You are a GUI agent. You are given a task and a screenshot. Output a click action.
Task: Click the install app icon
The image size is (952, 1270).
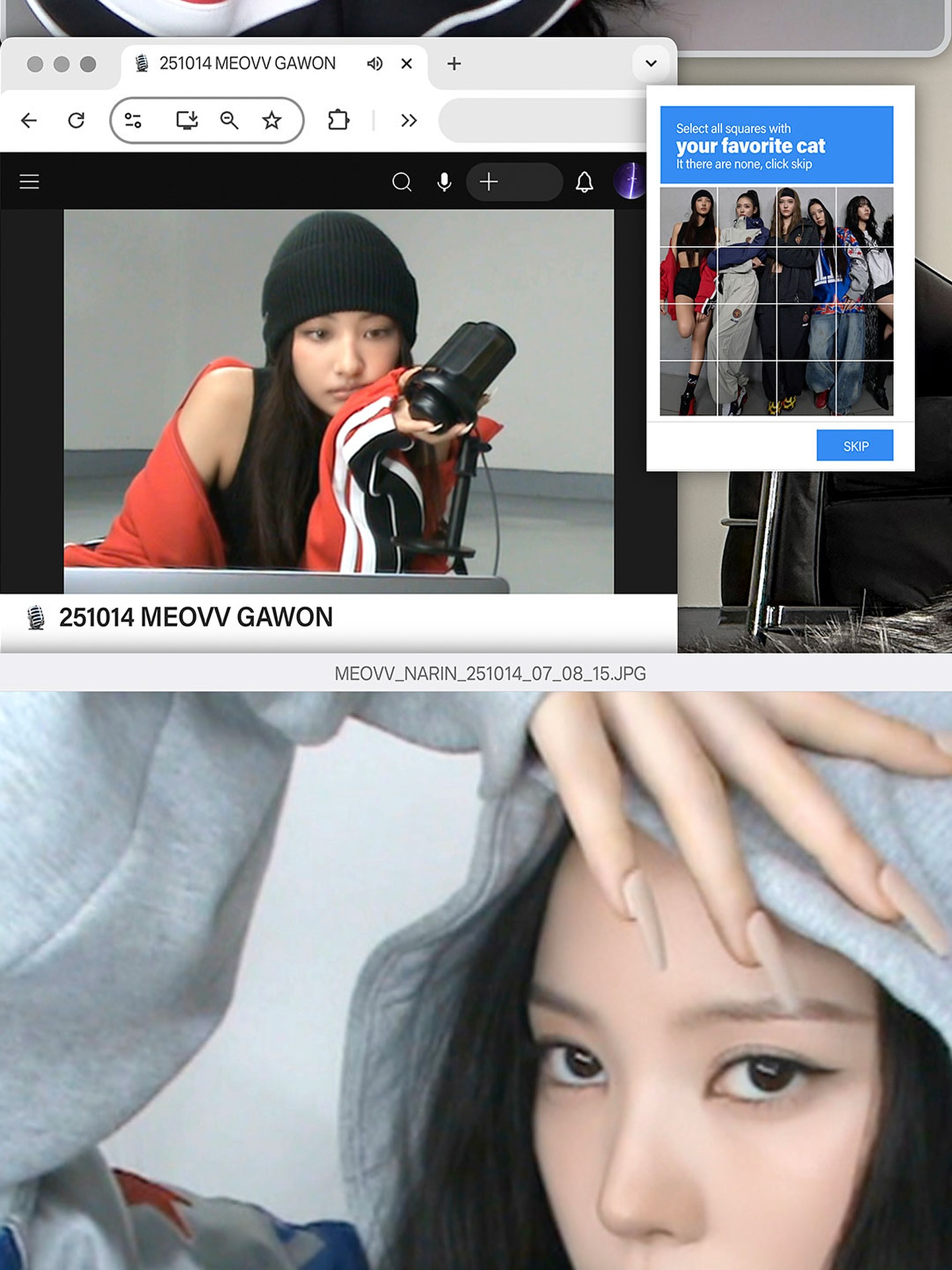tap(187, 120)
